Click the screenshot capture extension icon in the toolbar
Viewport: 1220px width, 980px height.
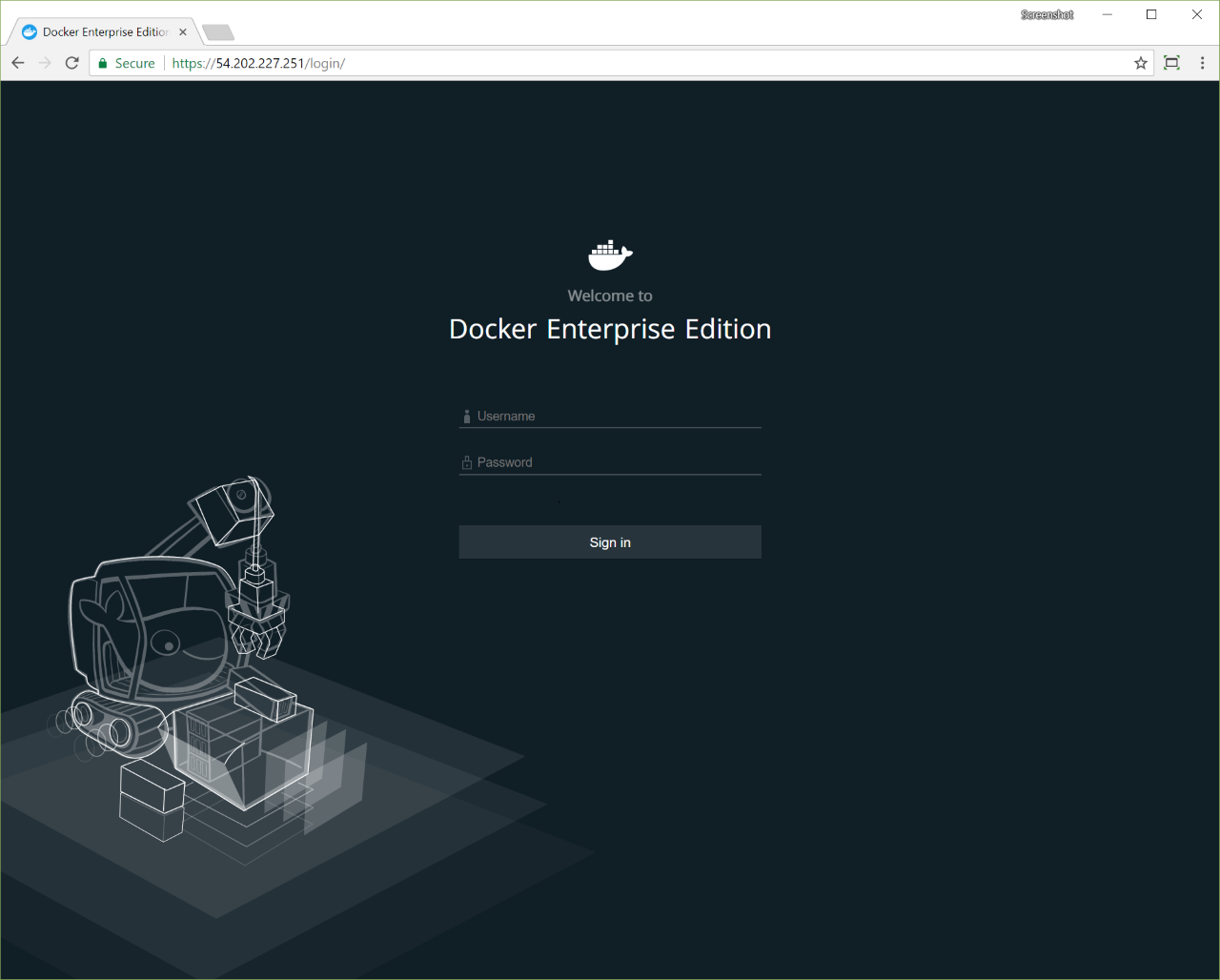(1171, 63)
